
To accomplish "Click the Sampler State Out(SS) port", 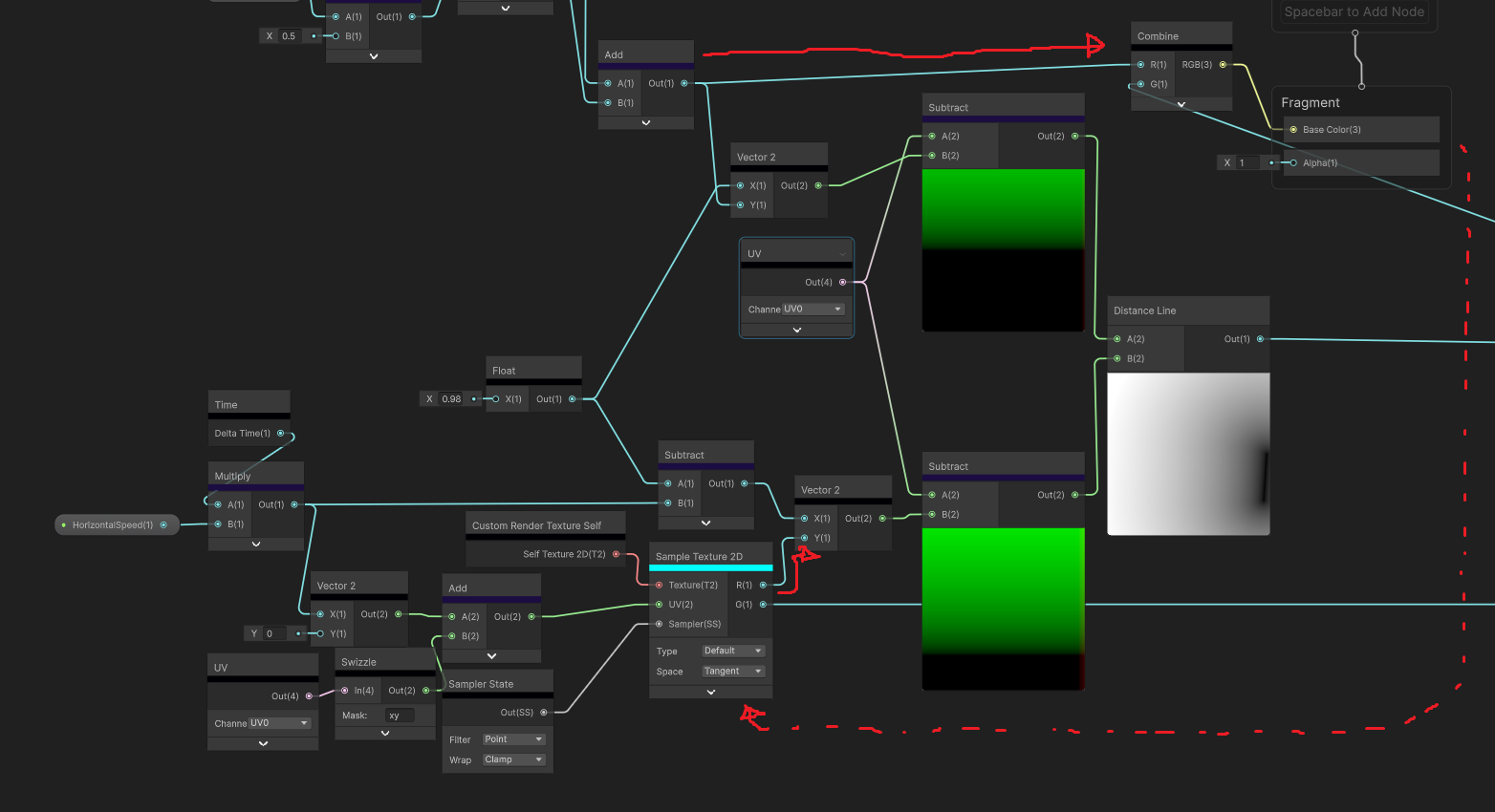I will click(544, 713).
